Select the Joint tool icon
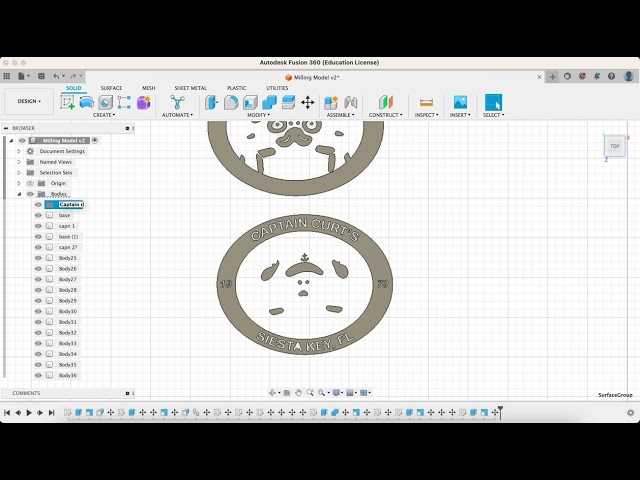The width and height of the screenshot is (640, 480). tap(350, 102)
